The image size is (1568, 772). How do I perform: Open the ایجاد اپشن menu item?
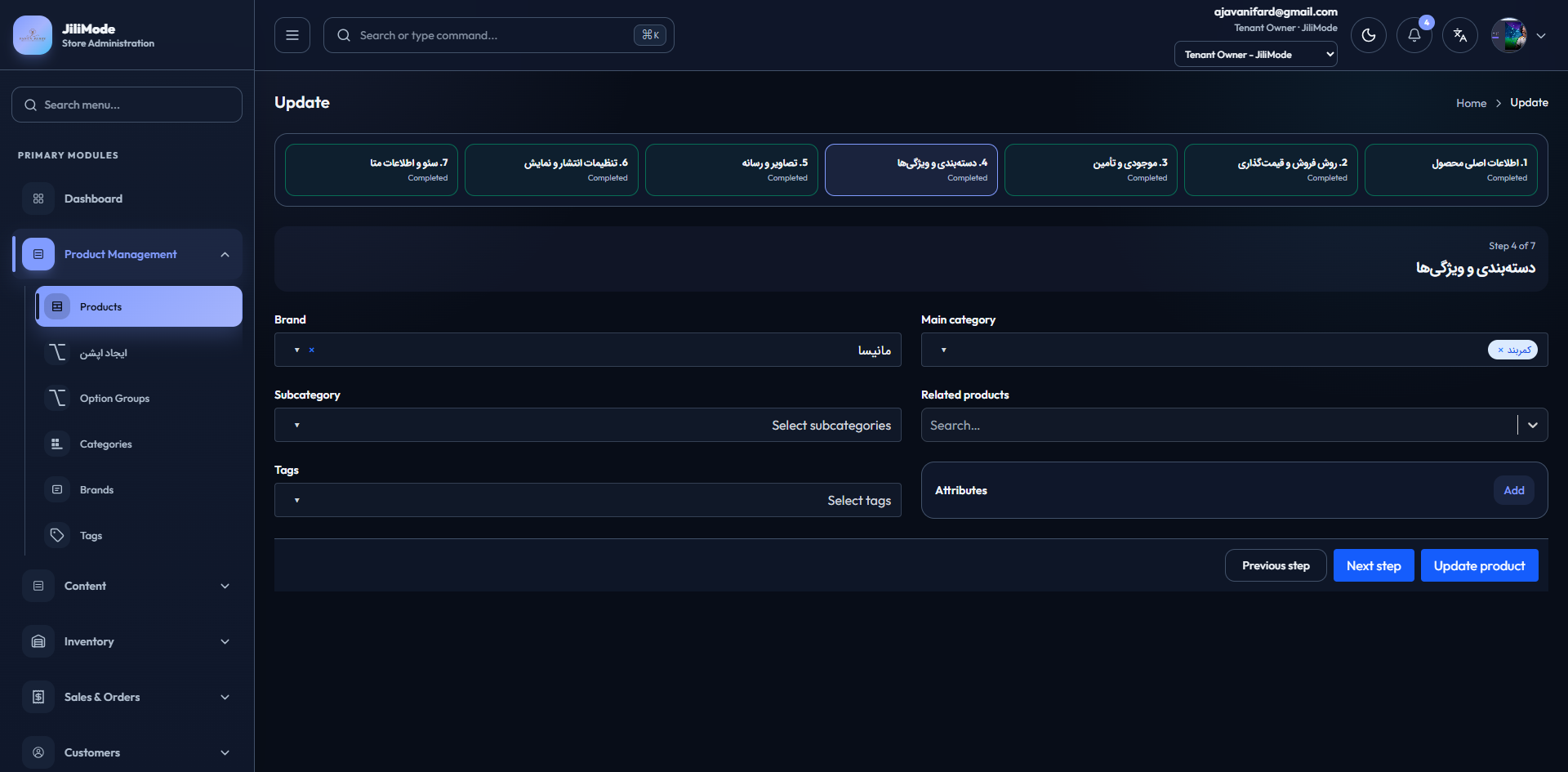point(139,352)
